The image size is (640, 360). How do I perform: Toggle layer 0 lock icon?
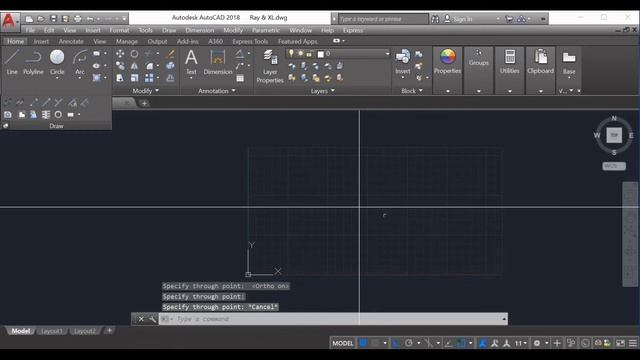point(309,53)
